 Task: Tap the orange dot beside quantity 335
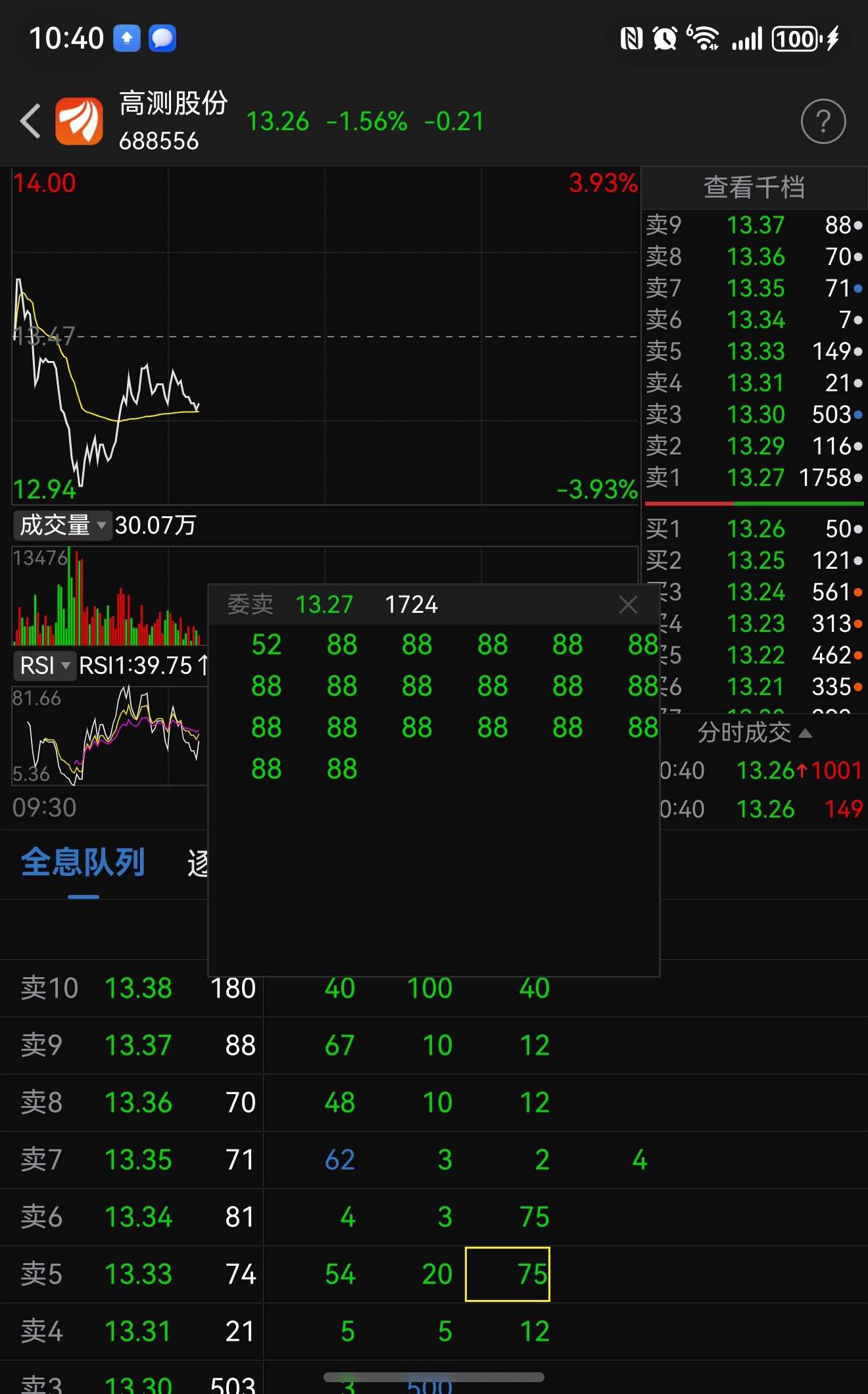[x=858, y=687]
